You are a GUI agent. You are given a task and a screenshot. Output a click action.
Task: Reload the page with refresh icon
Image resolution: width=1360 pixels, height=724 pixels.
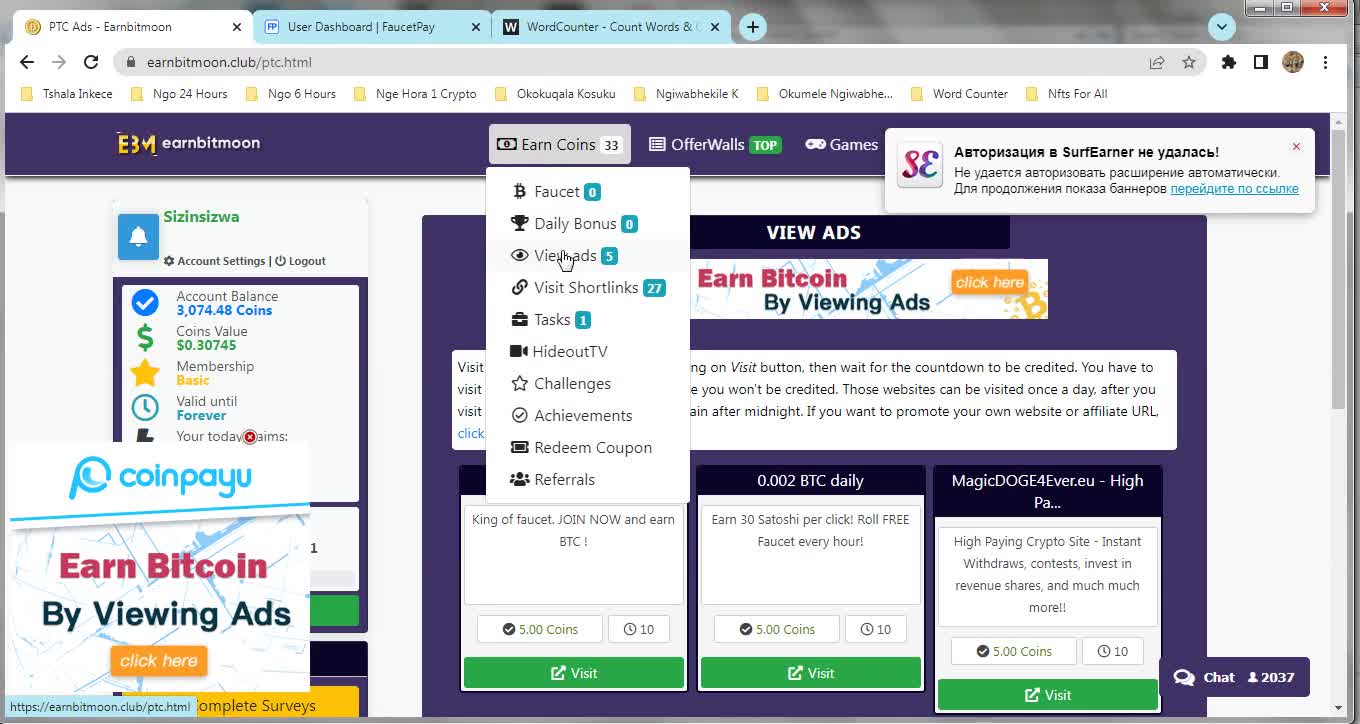pos(91,62)
